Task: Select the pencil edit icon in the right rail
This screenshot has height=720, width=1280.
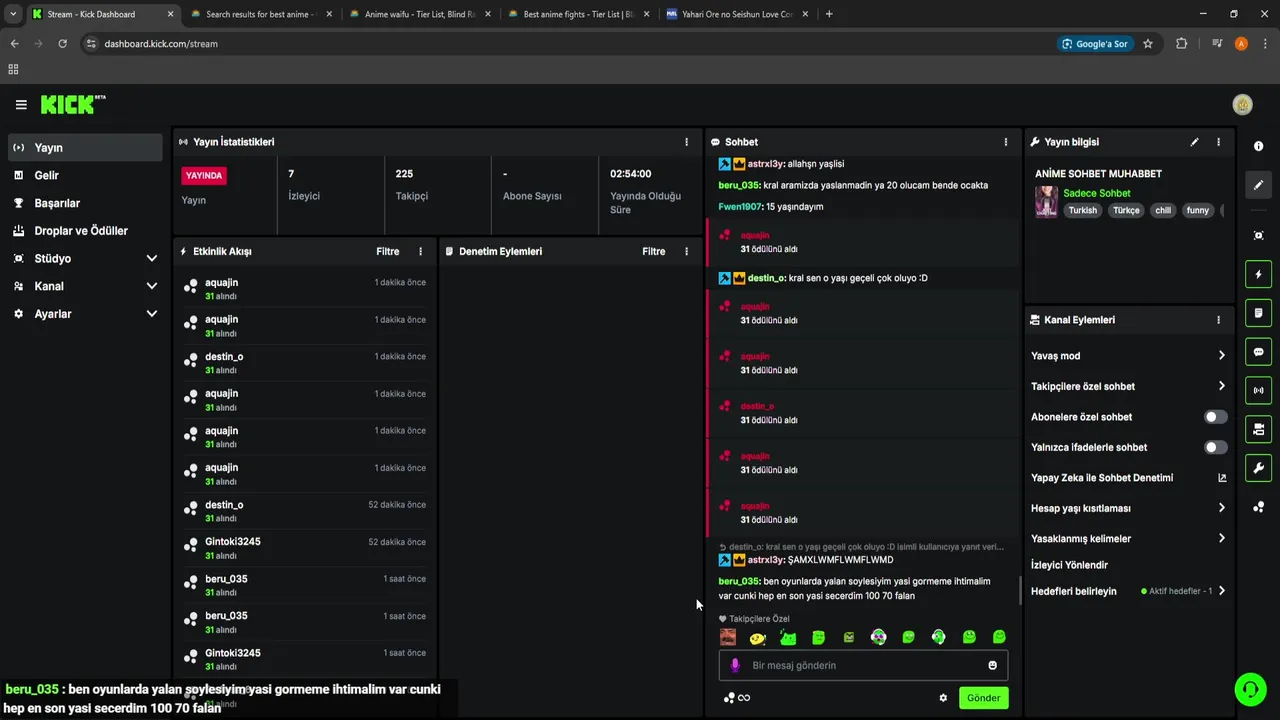Action: pos(1258,185)
